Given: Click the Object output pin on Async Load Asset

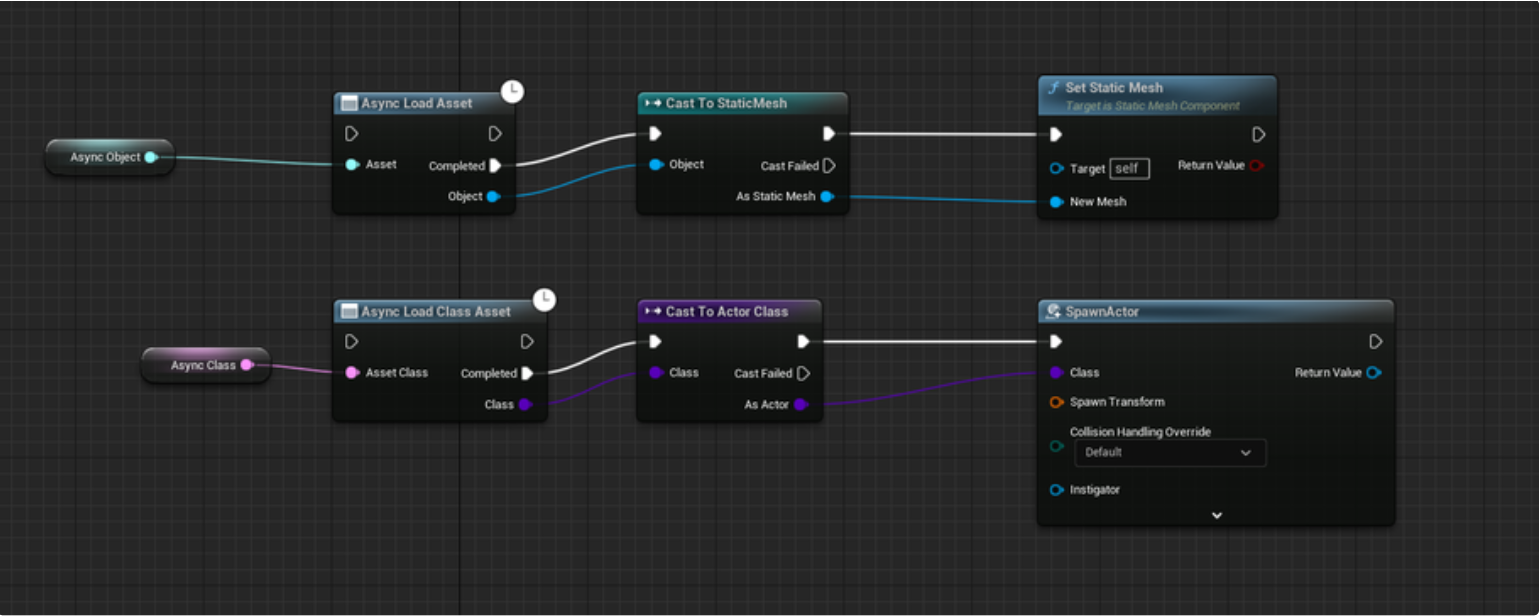Looking at the screenshot, I should 493,197.
